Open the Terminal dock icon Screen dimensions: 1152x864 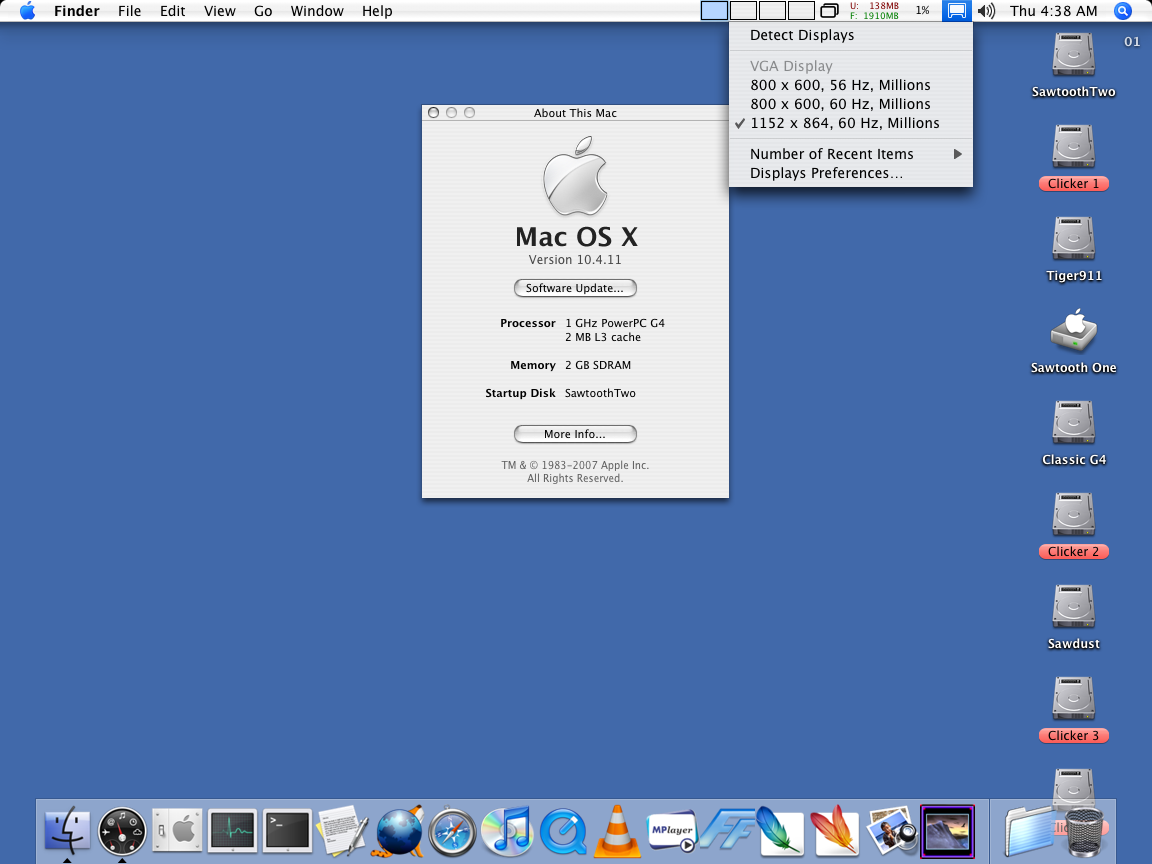[x=287, y=831]
